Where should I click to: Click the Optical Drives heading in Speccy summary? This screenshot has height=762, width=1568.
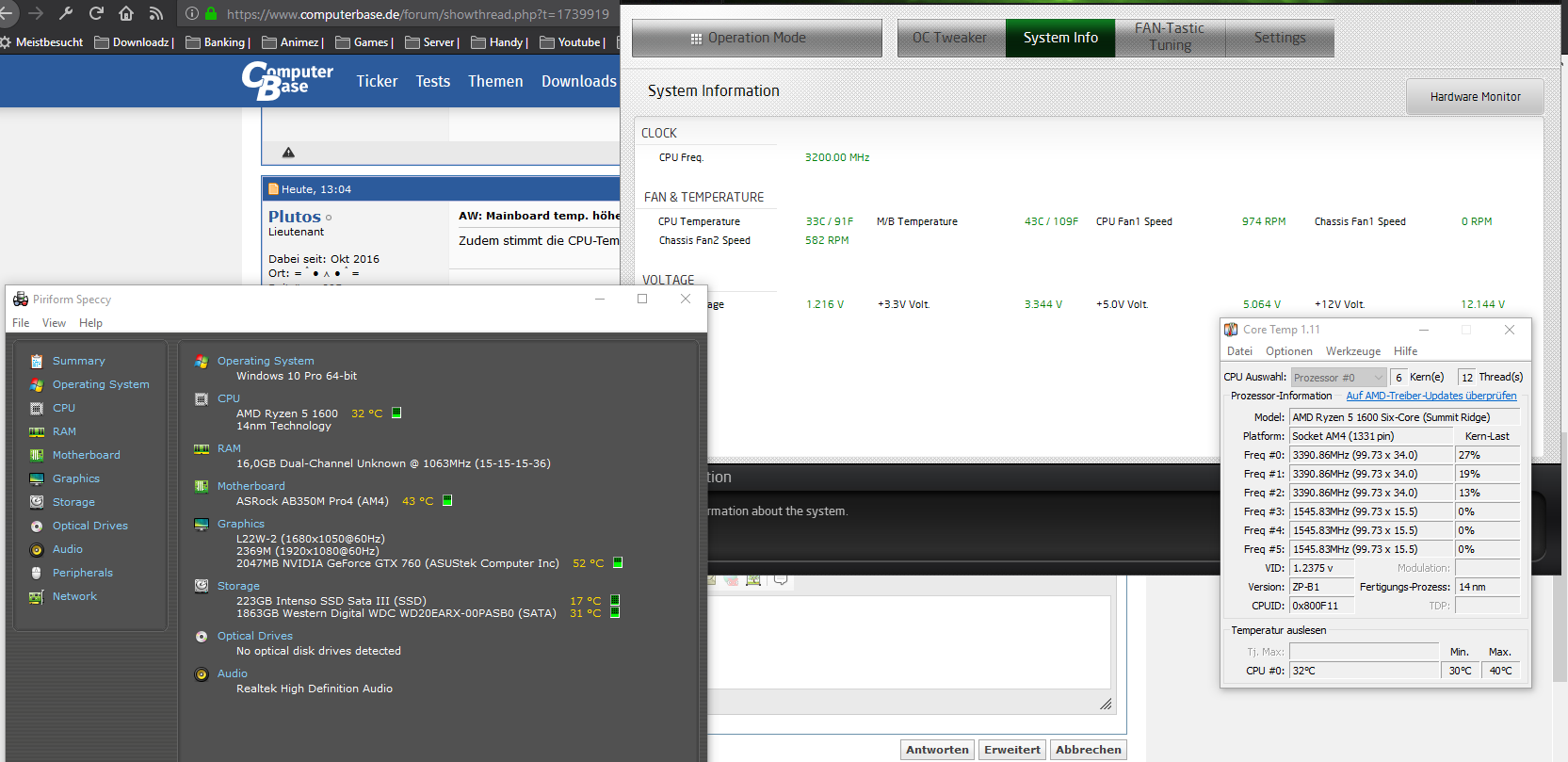pyautogui.click(x=255, y=636)
